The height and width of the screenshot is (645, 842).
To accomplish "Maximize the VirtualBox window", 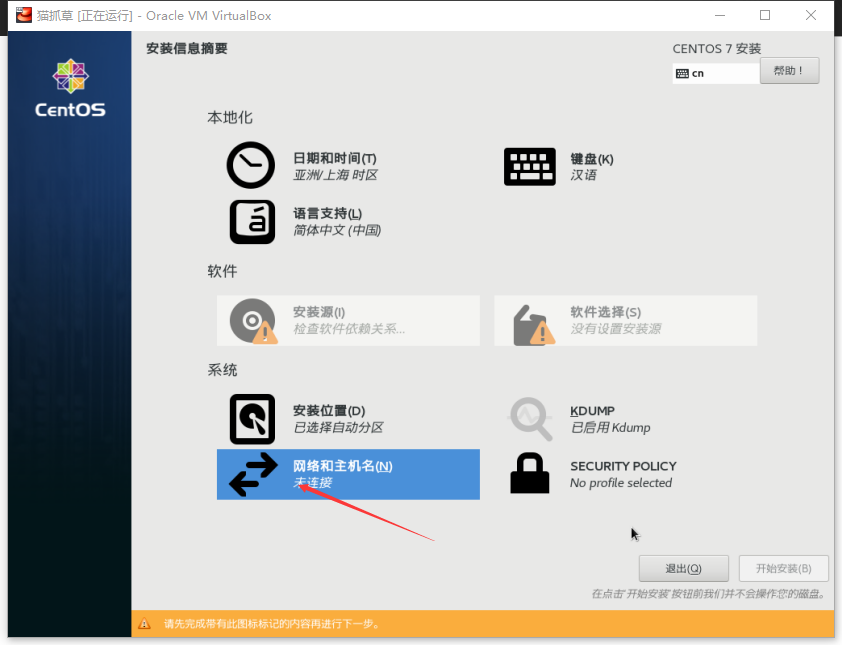I will [765, 16].
